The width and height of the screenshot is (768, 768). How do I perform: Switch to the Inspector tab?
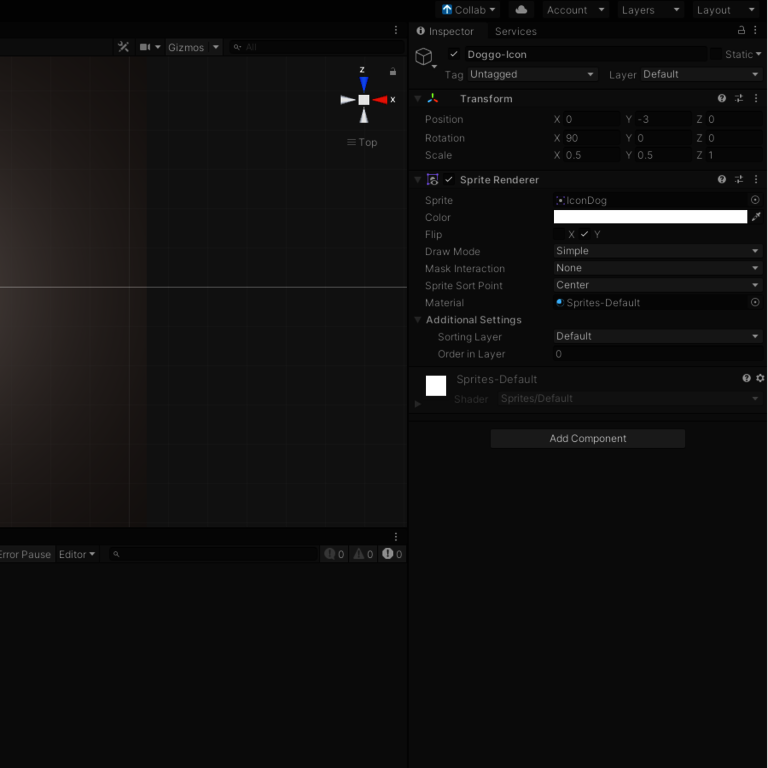(445, 31)
